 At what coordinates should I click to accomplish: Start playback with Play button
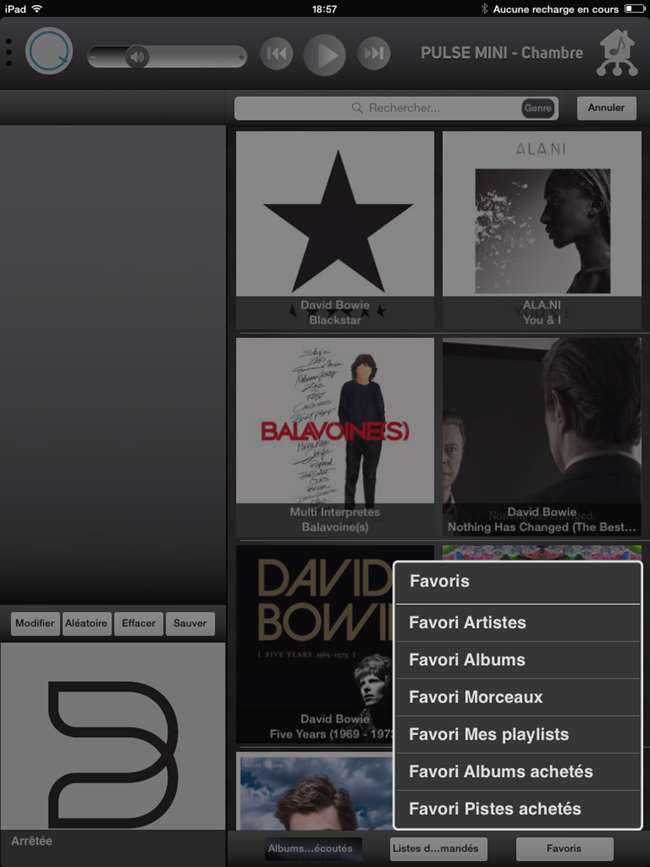tap(325, 55)
